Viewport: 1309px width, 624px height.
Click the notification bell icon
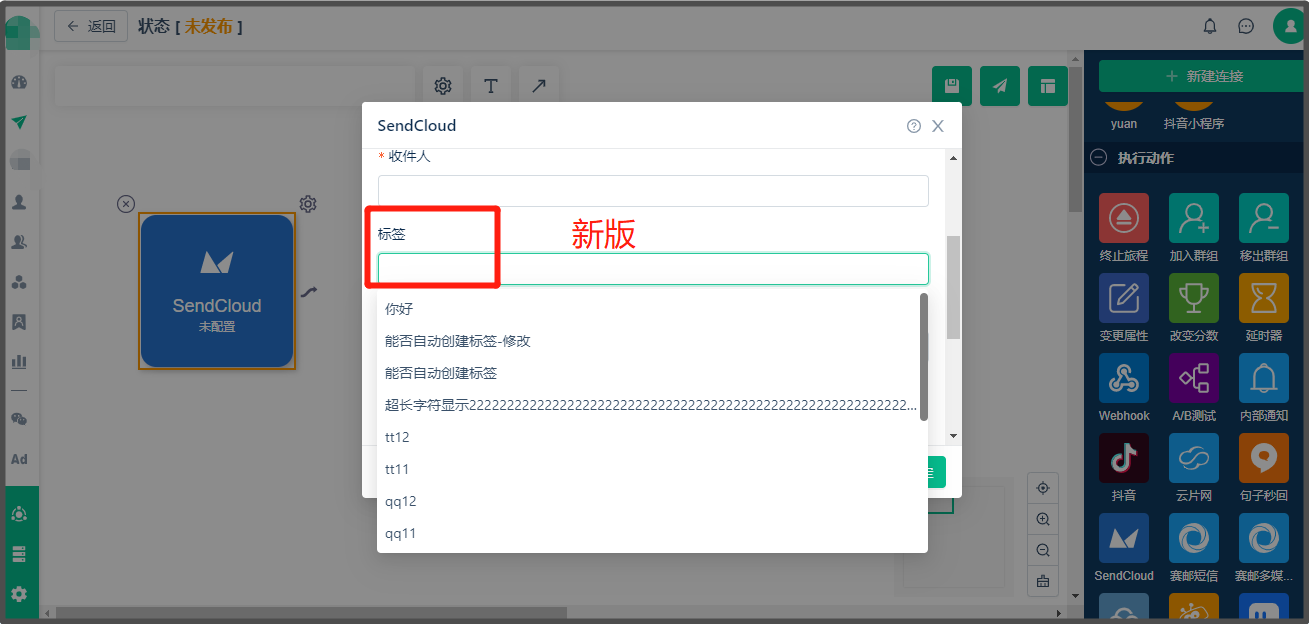pos(1210,26)
